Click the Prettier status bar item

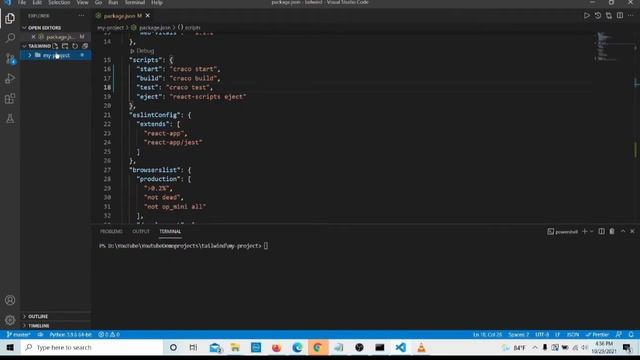point(597,334)
